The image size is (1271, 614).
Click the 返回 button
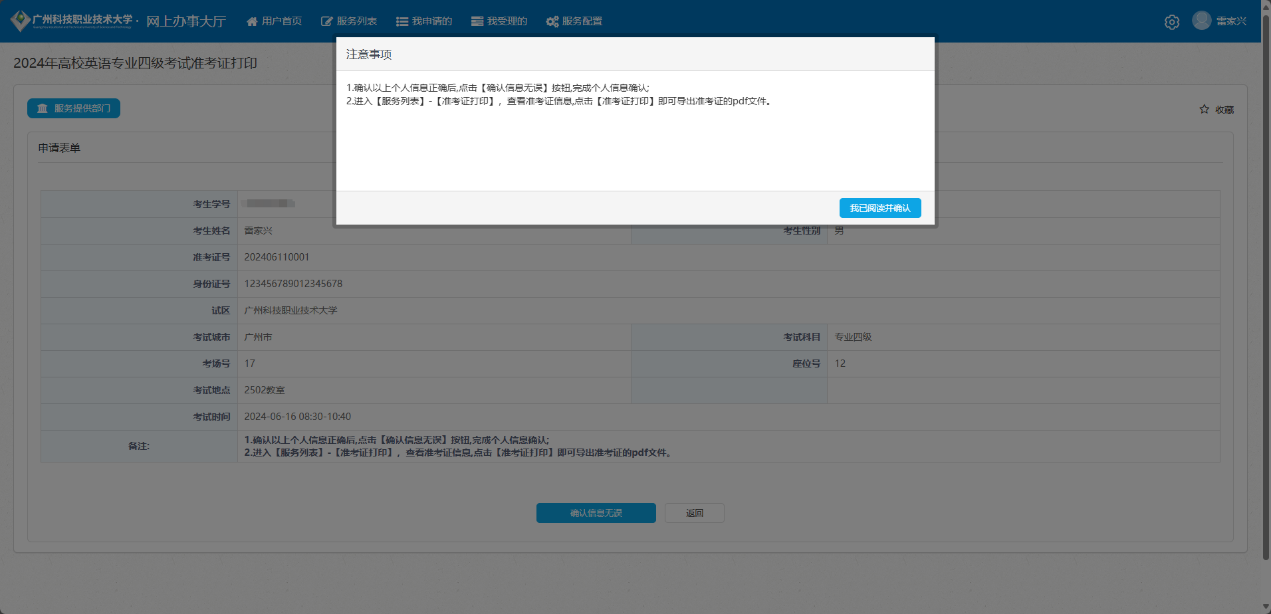pos(694,512)
